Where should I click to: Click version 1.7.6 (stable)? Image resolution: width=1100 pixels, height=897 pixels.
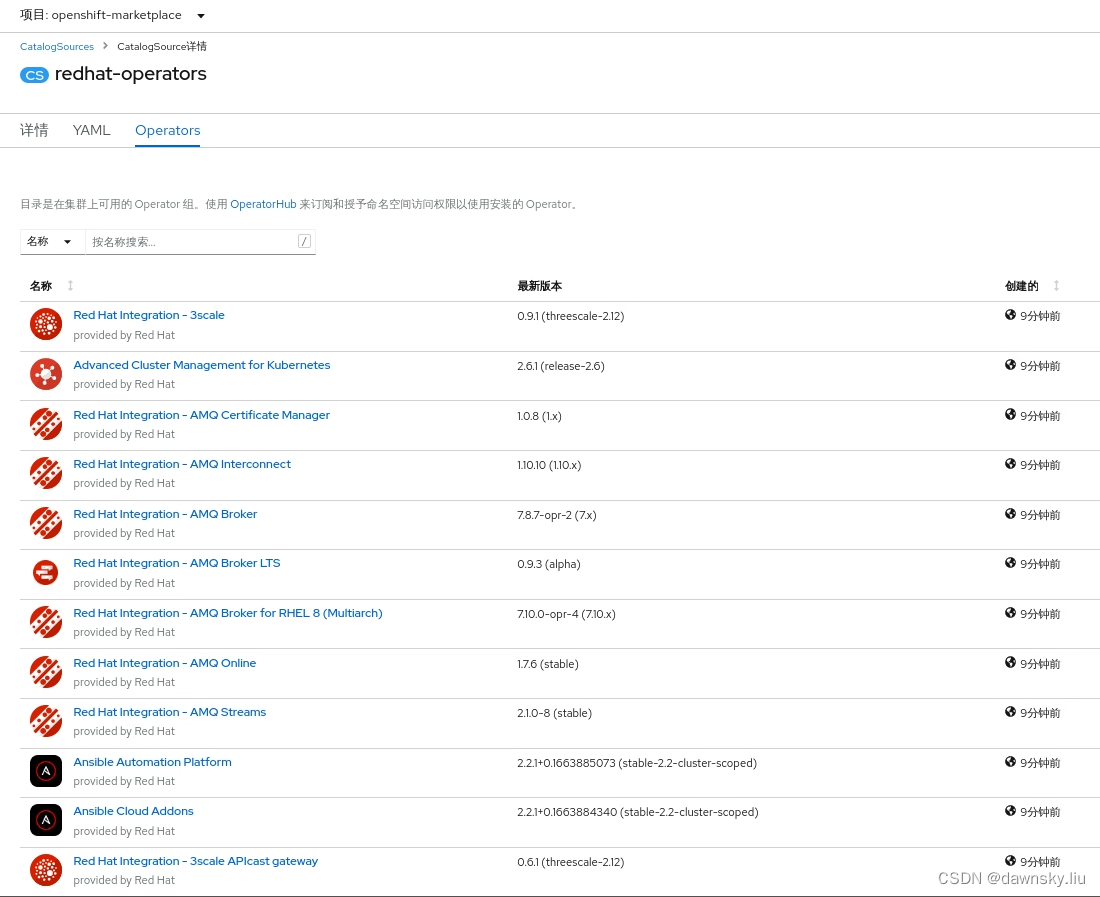(x=548, y=663)
